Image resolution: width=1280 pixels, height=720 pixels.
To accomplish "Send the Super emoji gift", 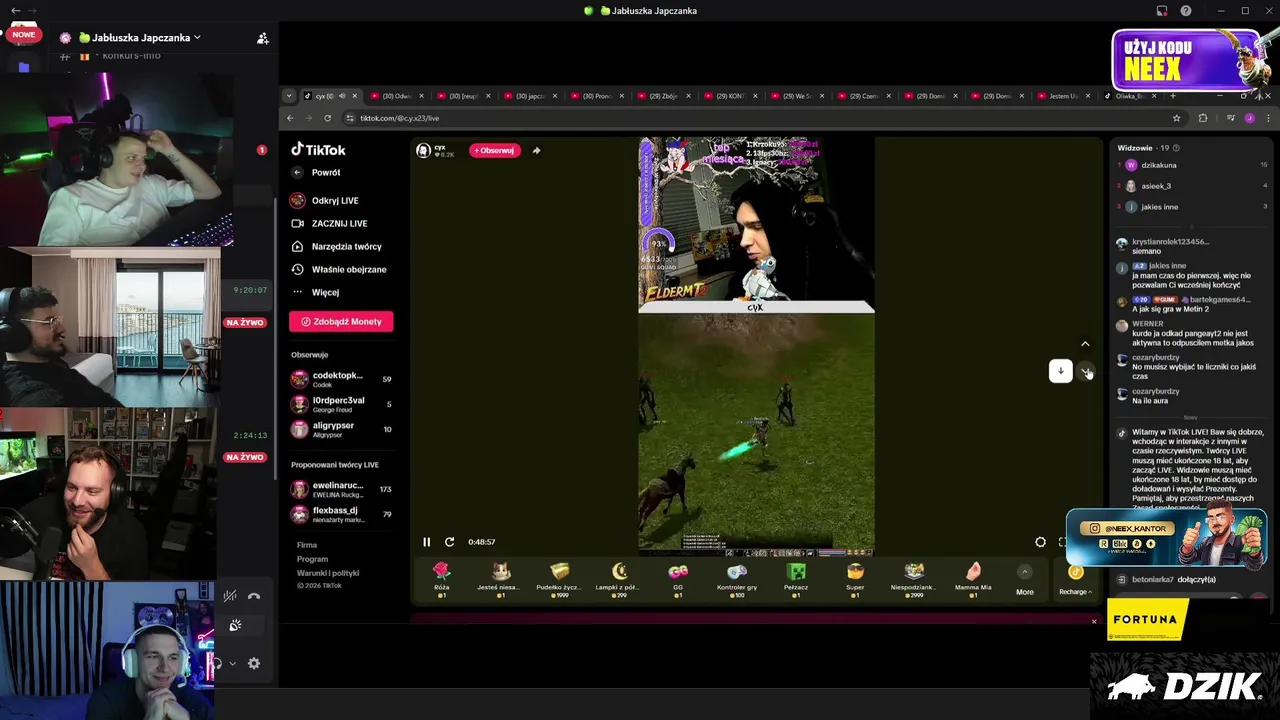I will (x=855, y=579).
